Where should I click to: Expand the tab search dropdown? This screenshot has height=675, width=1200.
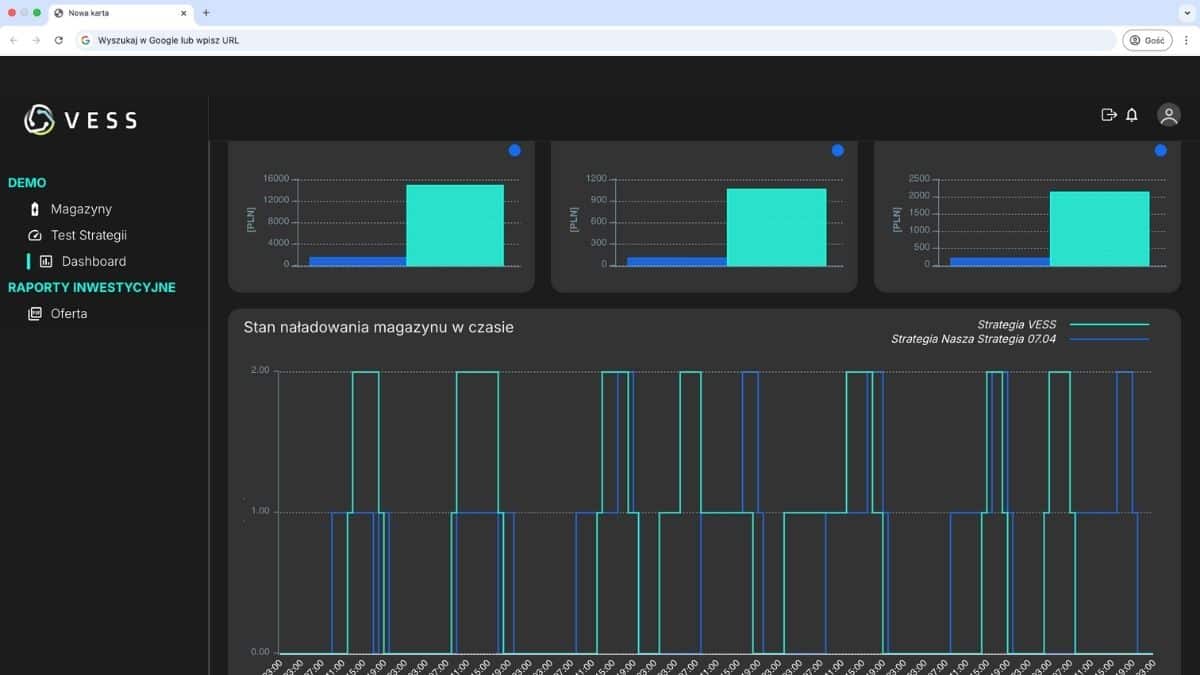click(1186, 13)
